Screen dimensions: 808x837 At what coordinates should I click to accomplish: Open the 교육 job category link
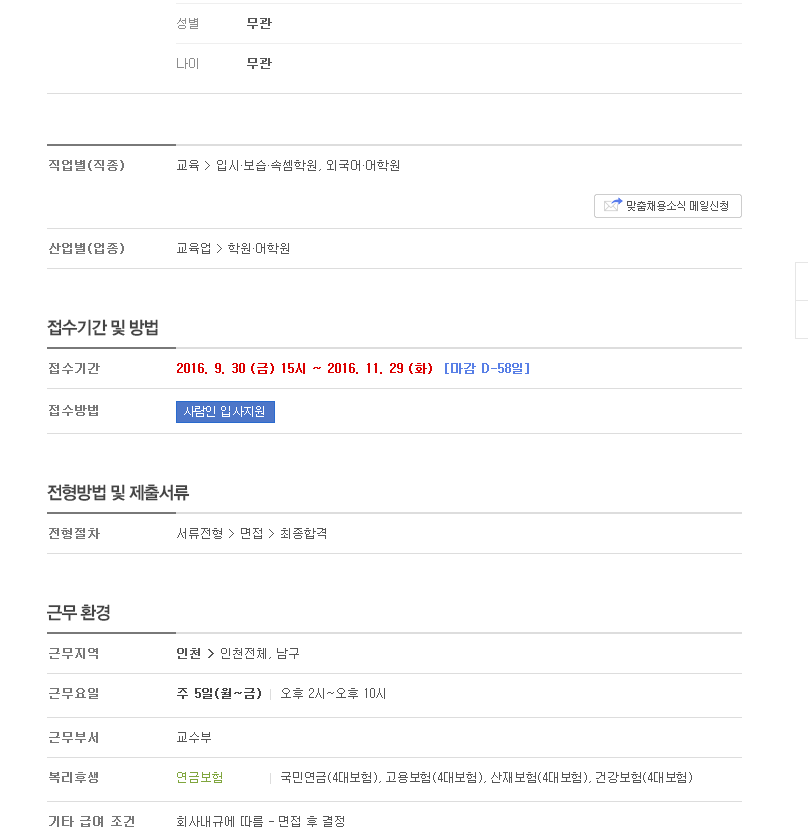click(x=187, y=165)
